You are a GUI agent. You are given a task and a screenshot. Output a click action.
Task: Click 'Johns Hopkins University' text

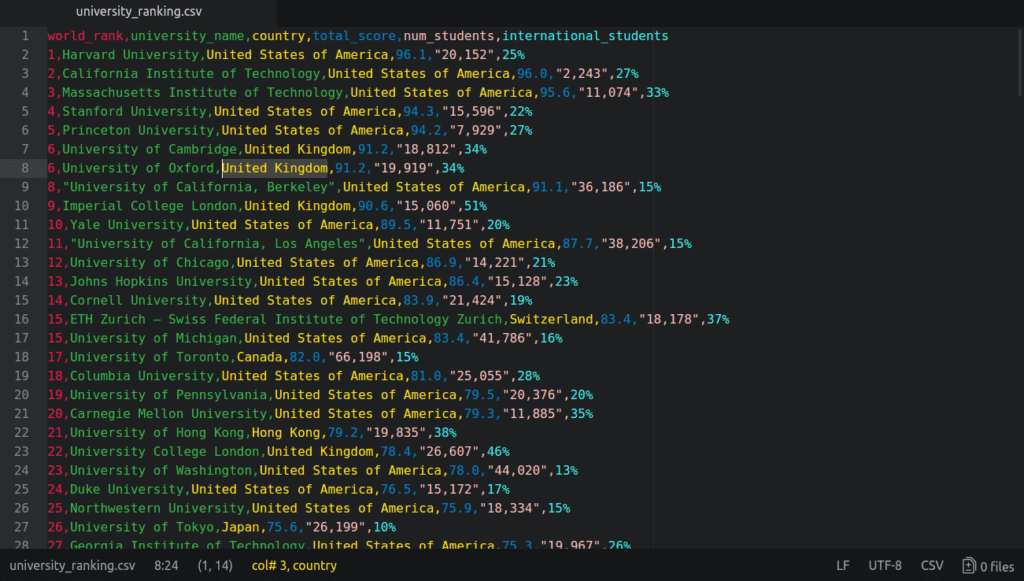[x=161, y=282]
